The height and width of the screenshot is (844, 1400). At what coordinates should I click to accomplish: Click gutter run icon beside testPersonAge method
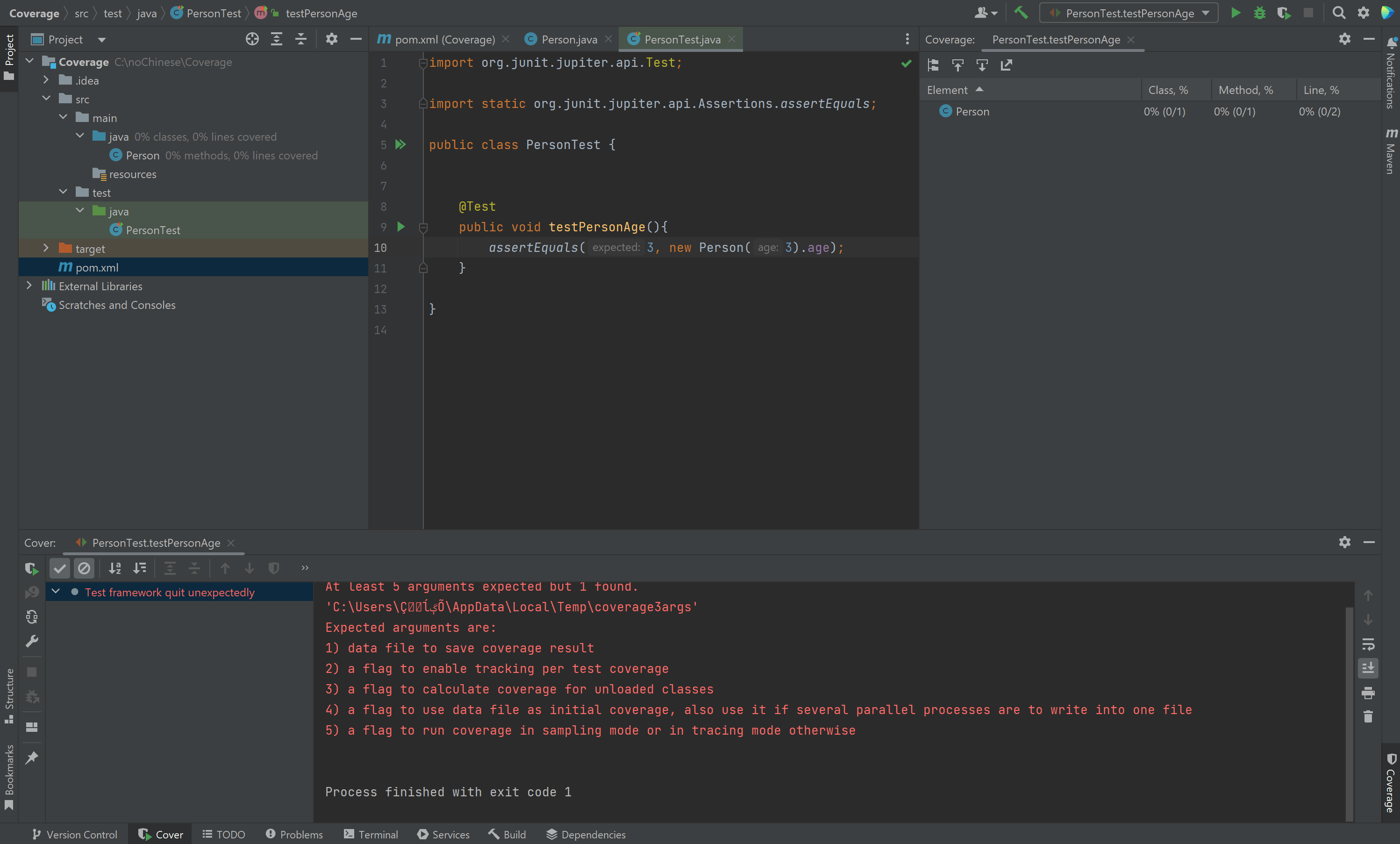point(400,227)
